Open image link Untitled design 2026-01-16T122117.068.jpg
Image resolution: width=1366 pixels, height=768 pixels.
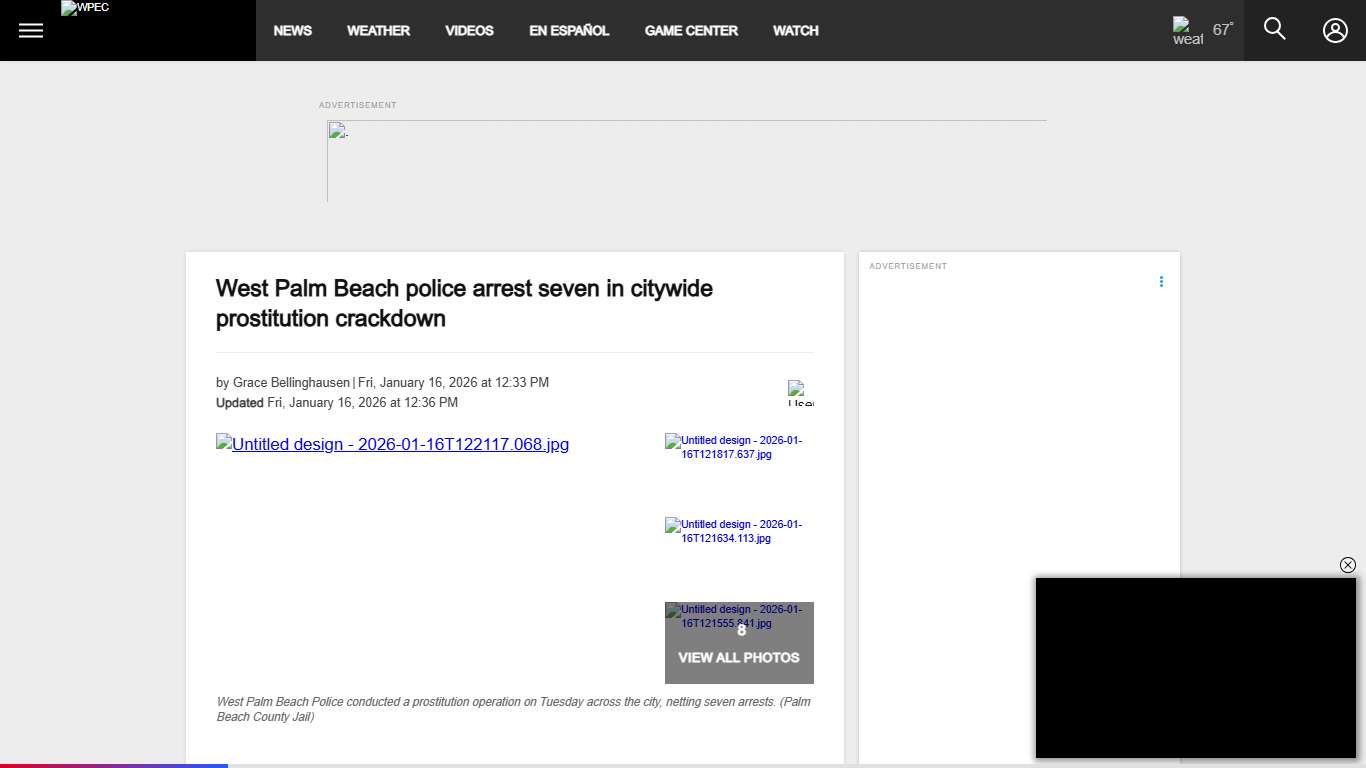pyautogui.click(x=392, y=444)
